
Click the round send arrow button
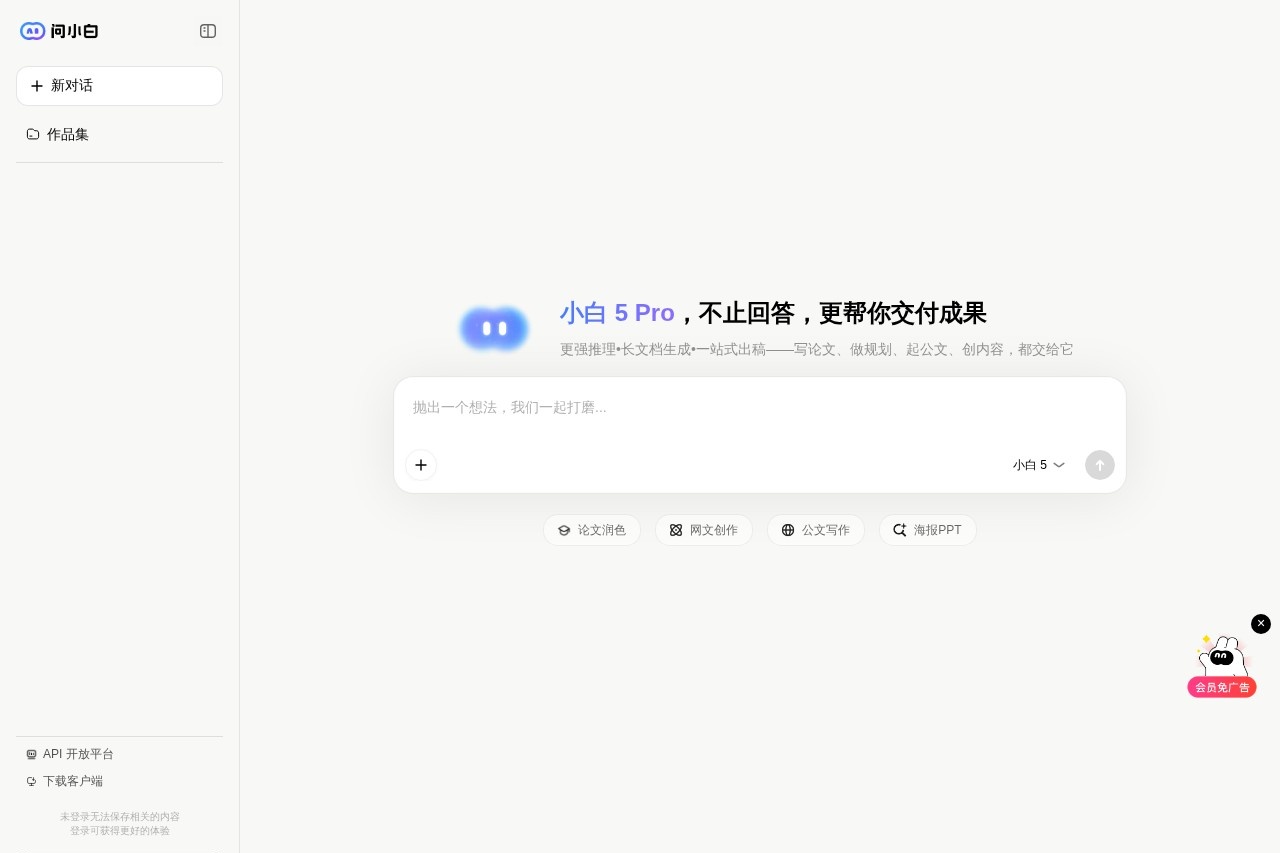(x=1100, y=465)
